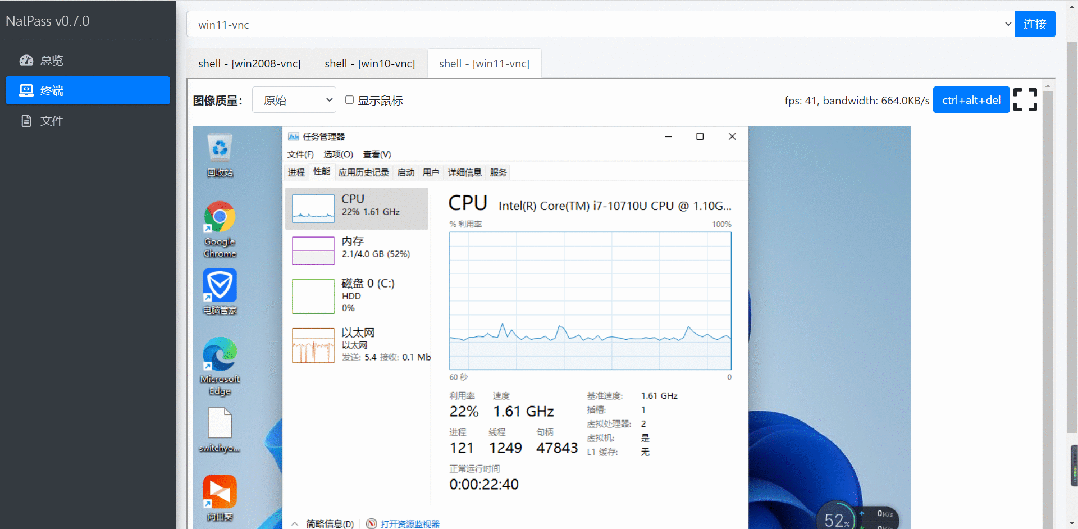Open the 文件(F) menu in Task Manager

click(300, 154)
